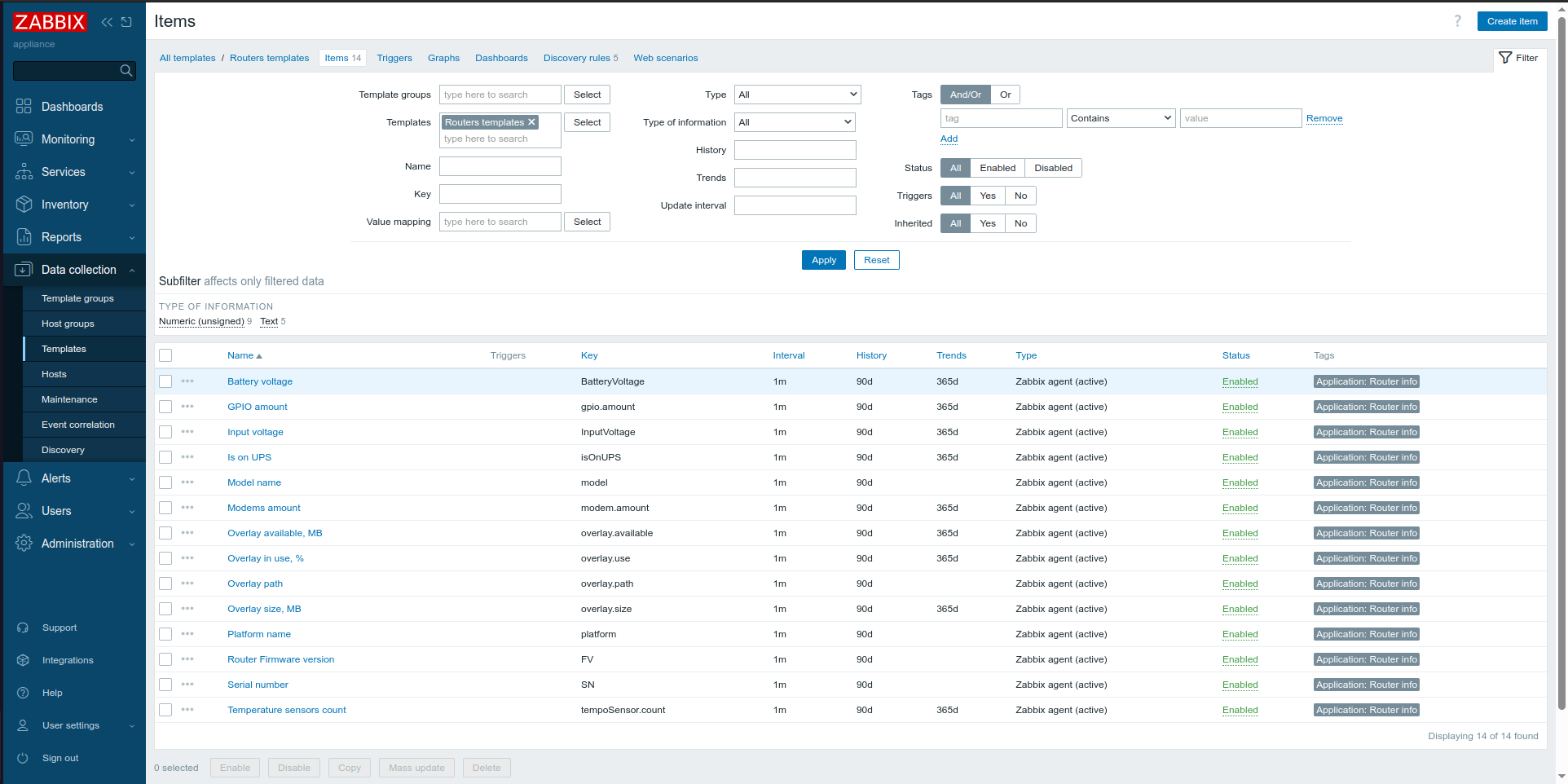Click the Filter funnel icon
Viewport: 1568px width, 784px height.
point(1505,58)
